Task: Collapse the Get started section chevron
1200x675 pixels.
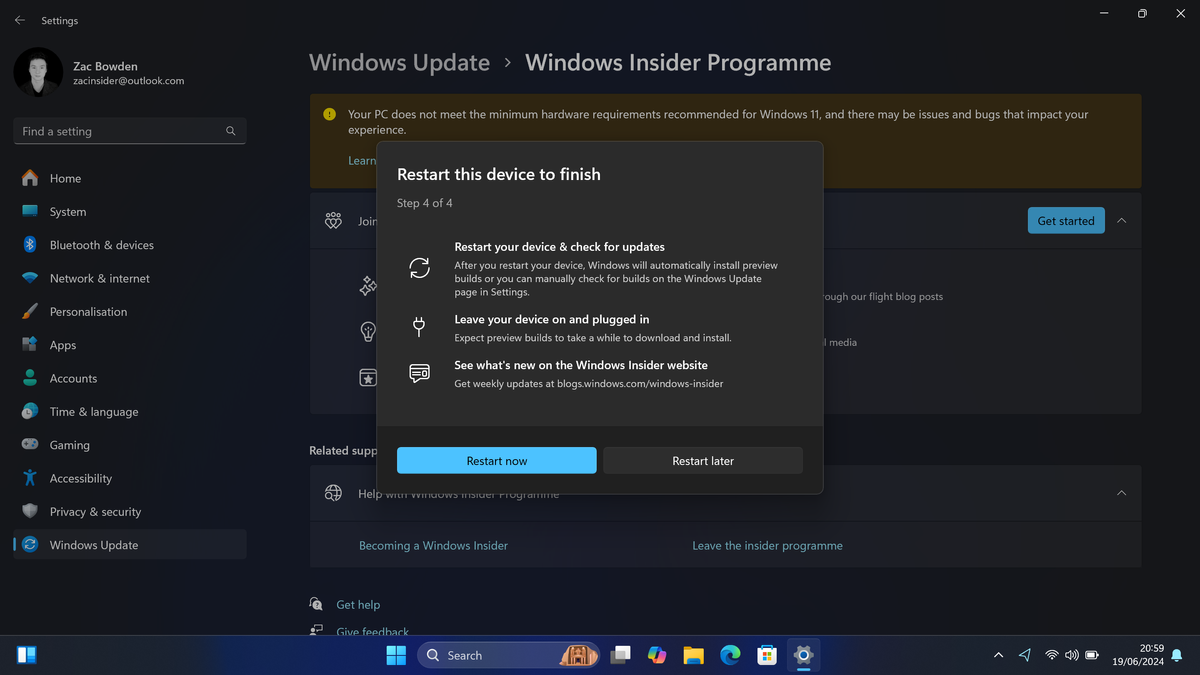Action: [x=1122, y=221]
